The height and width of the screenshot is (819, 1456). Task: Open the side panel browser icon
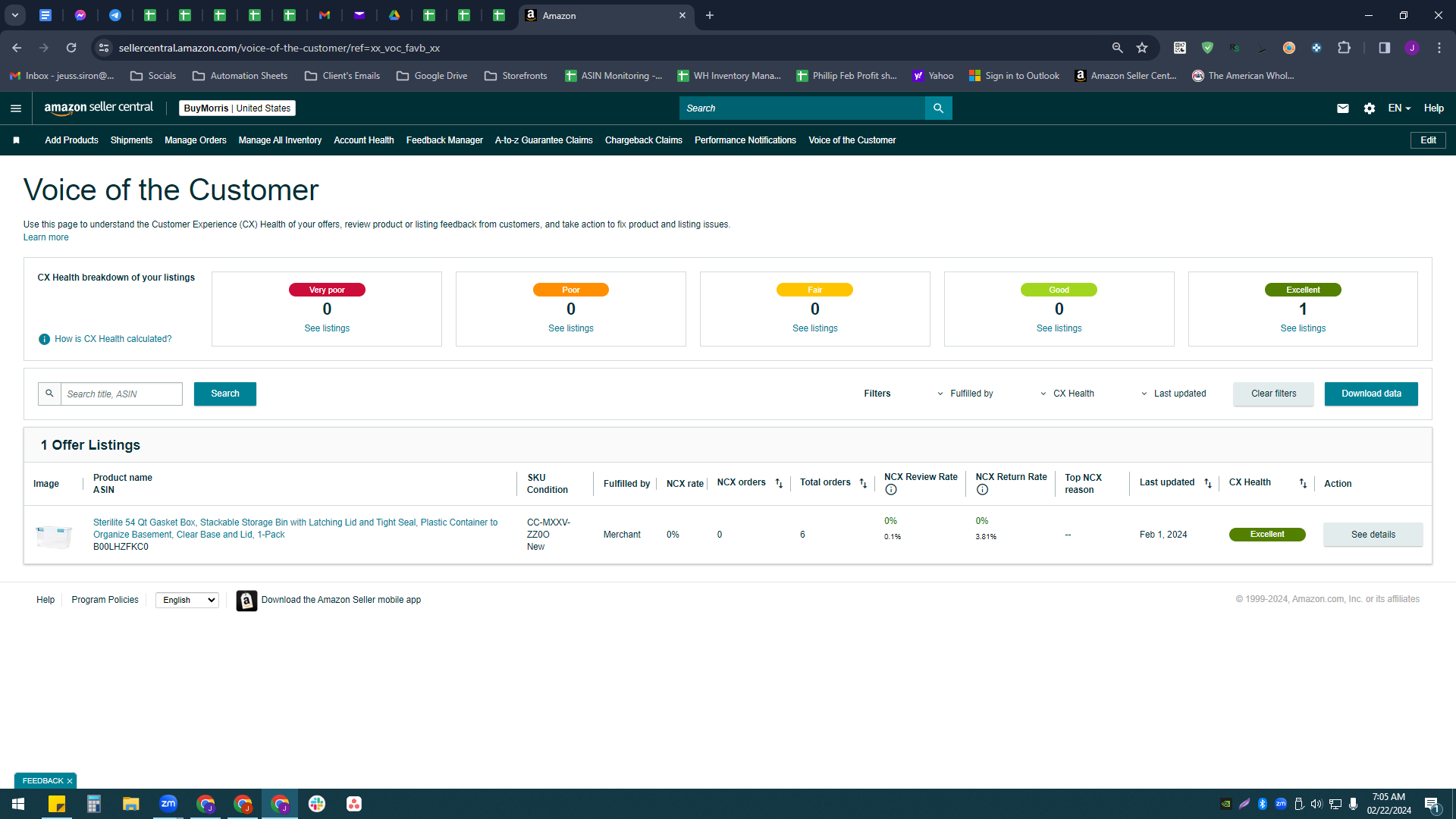[x=1384, y=48]
